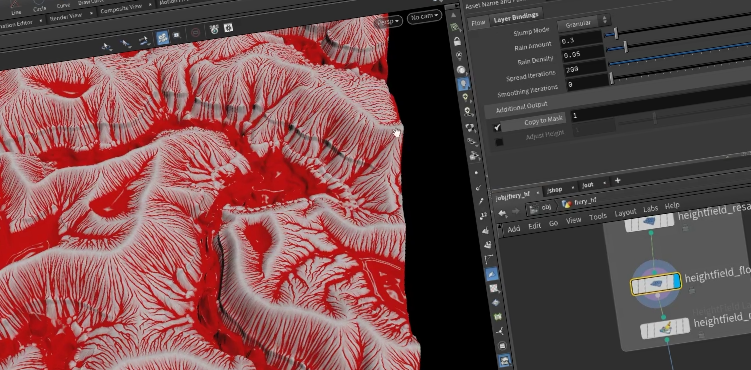Close the Render View pane tab
751x370 pixels.
[92, 13]
